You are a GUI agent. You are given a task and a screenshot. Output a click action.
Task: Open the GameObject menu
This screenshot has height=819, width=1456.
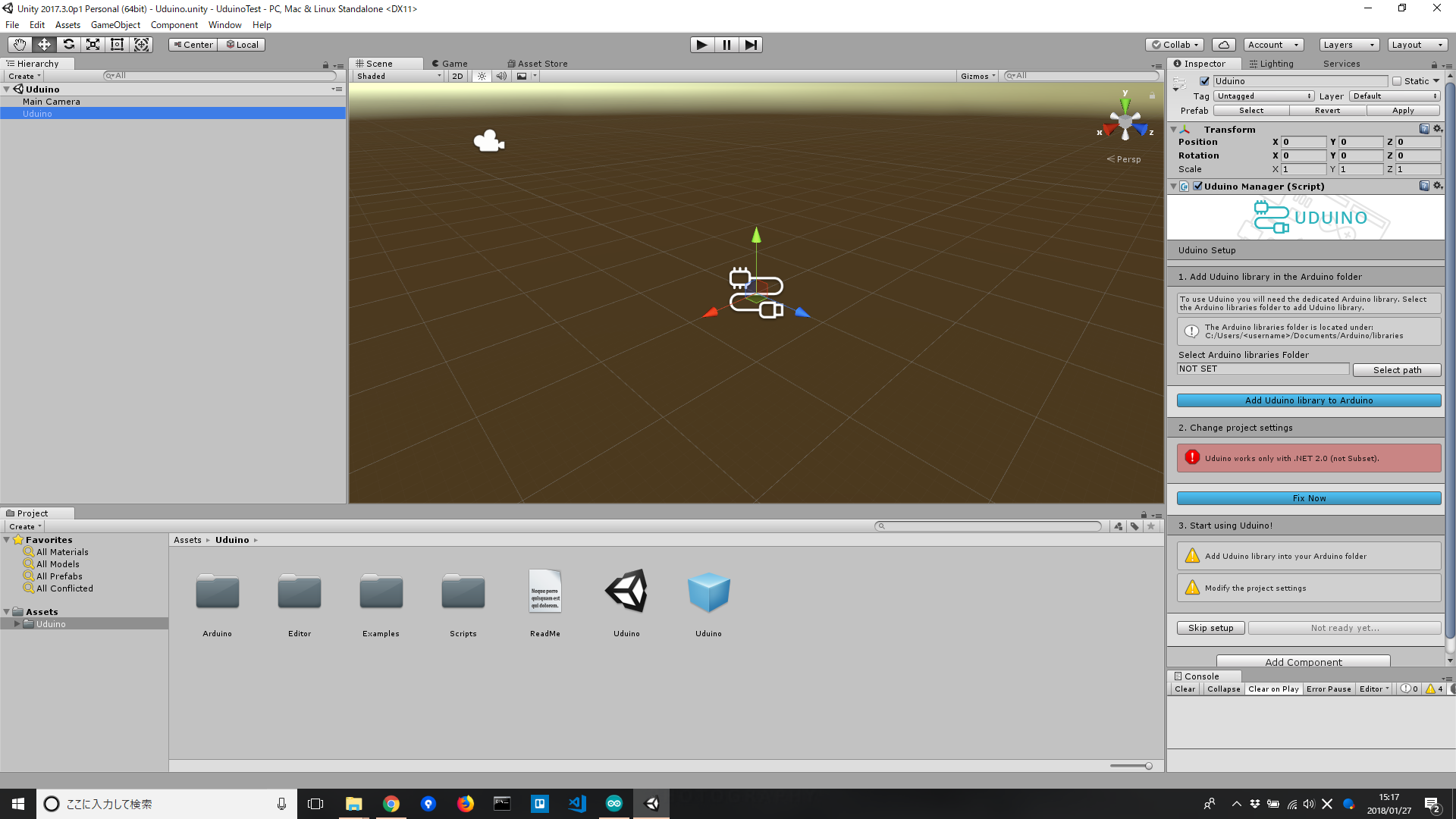point(115,24)
